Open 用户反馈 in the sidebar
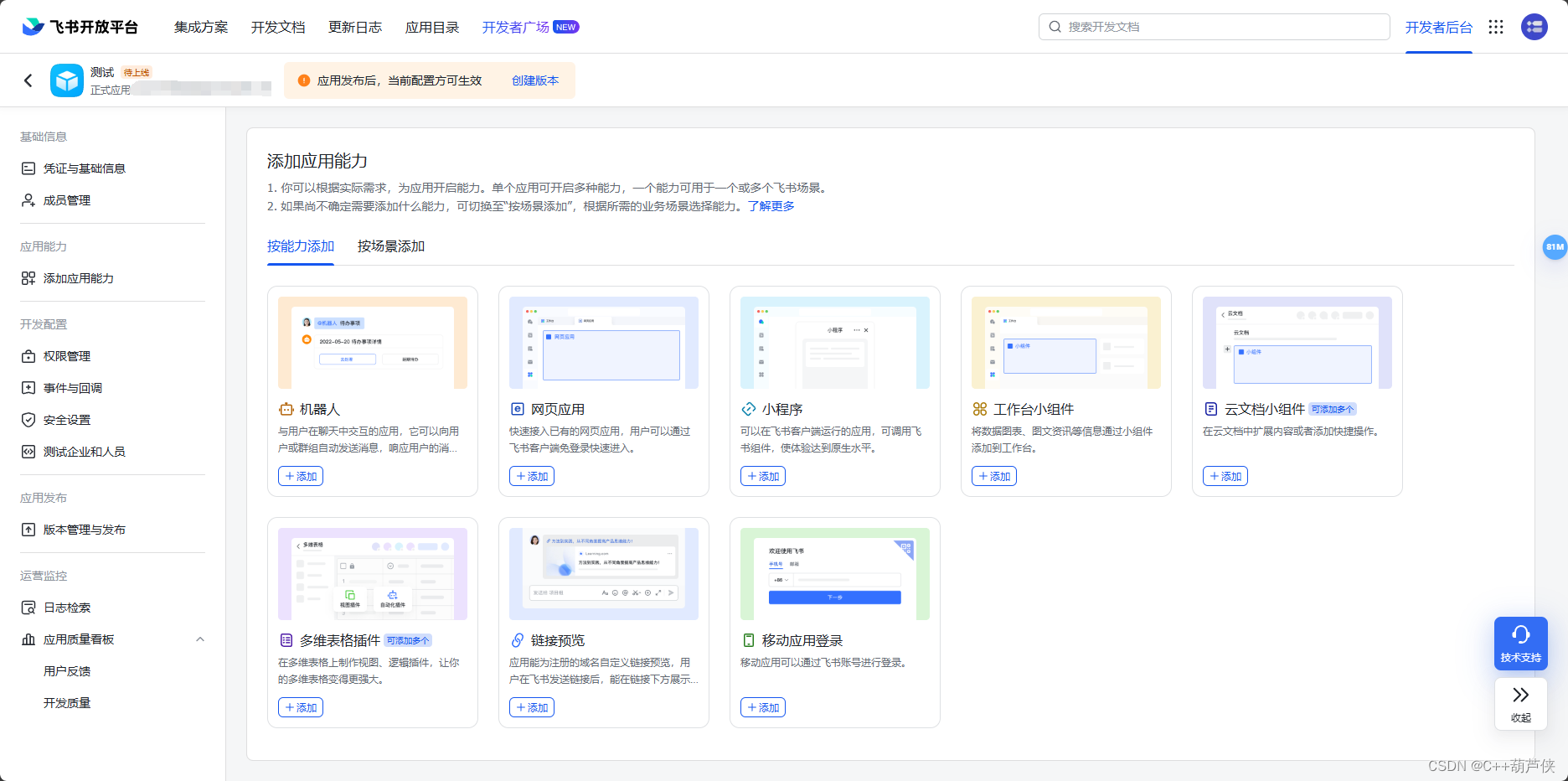This screenshot has height=781, width=1568. click(67, 671)
